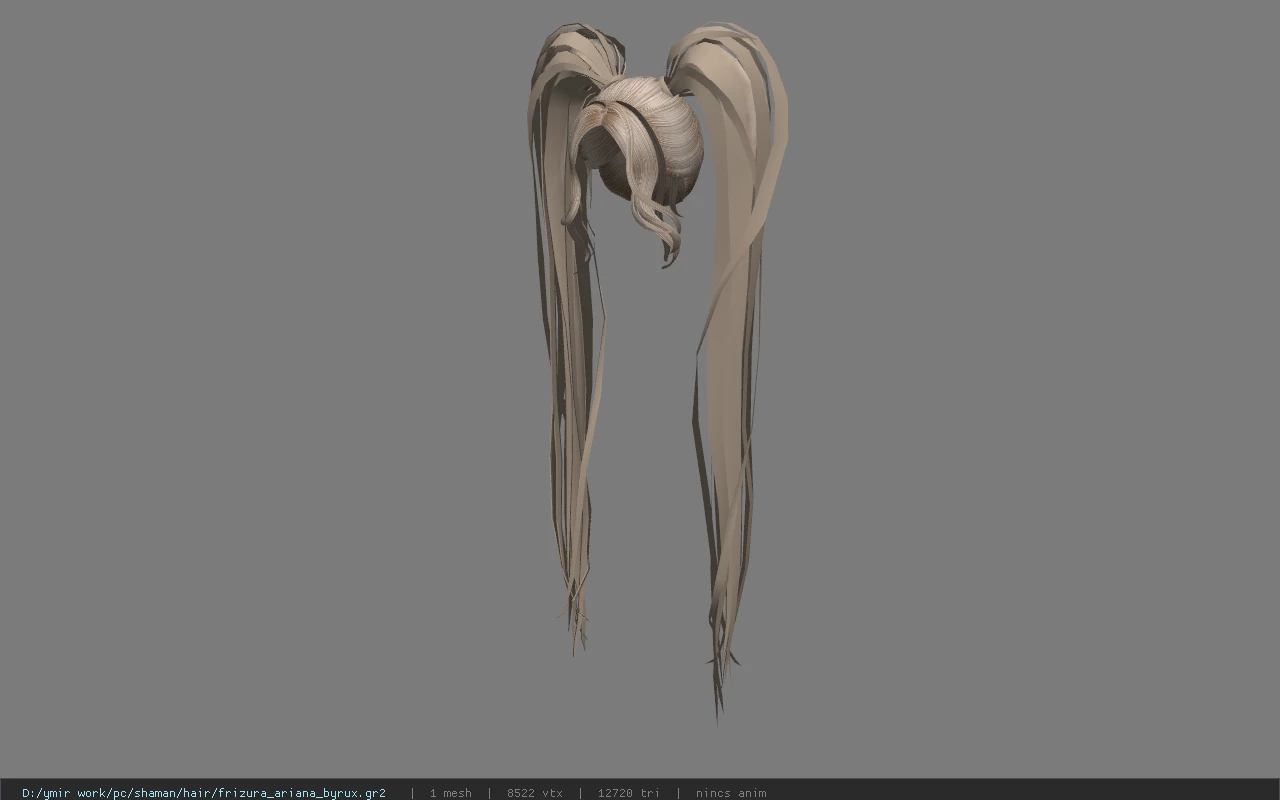The height and width of the screenshot is (800, 1280).
Task: Click the '12720 tri' triangle count
Action: pyautogui.click(x=628, y=793)
